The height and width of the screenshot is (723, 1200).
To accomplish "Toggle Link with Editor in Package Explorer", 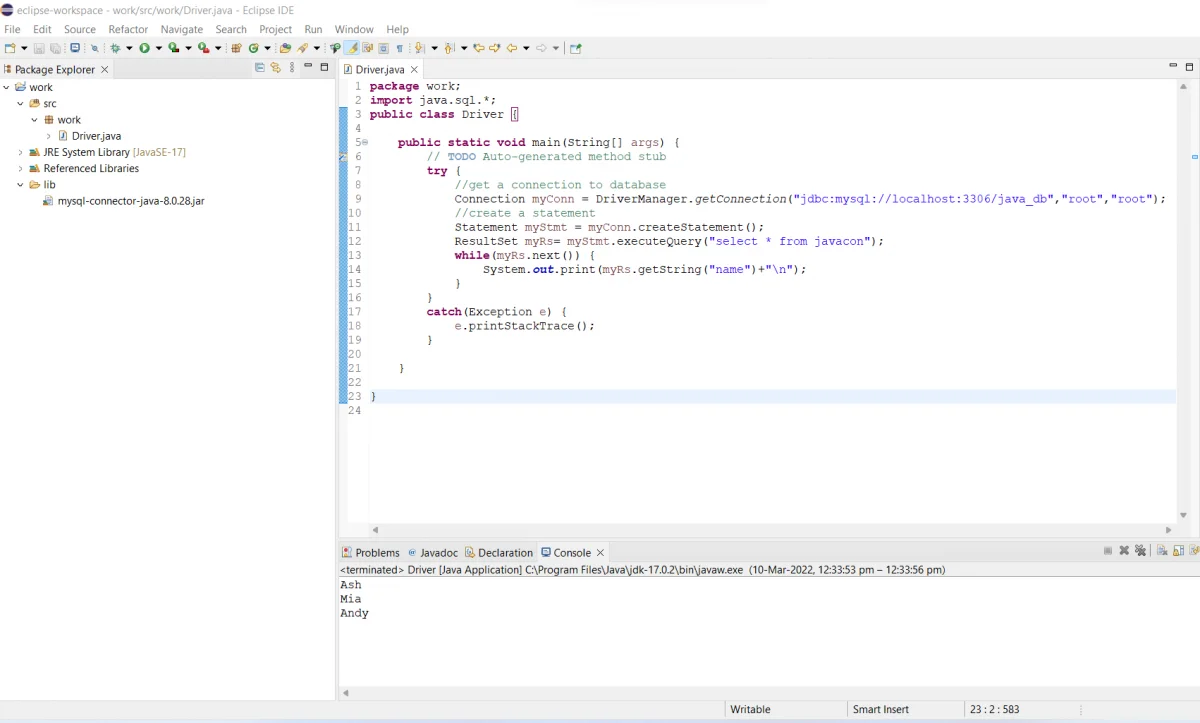I will 276,68.
